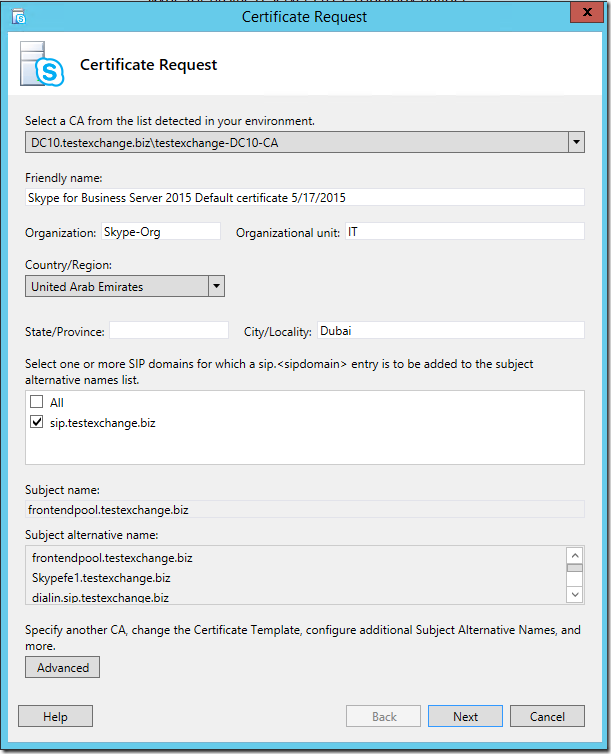Open the Advanced settings button
Viewport: 611px width, 754px height.
[62, 667]
